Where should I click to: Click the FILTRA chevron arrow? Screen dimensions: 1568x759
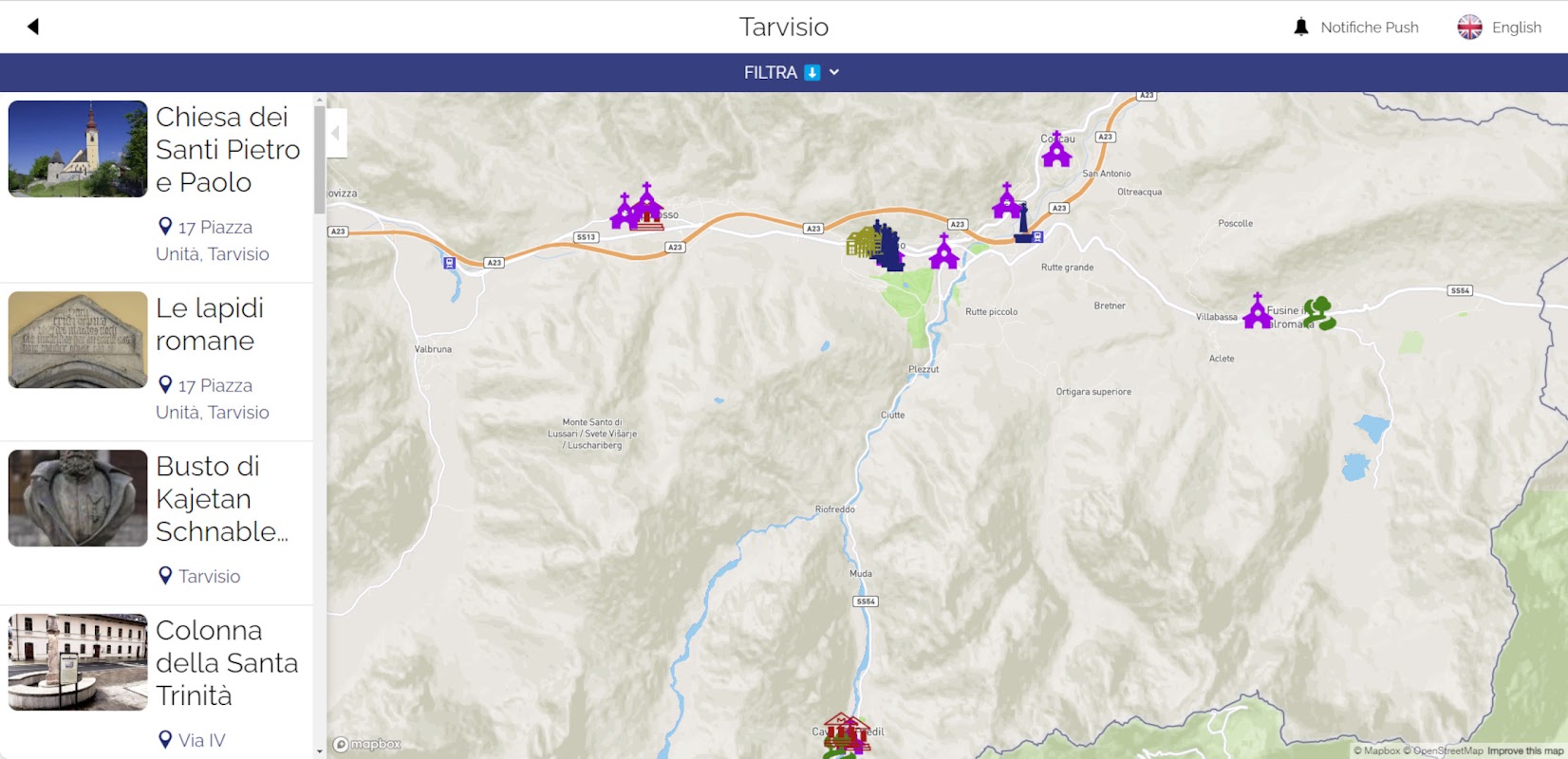[x=834, y=72]
